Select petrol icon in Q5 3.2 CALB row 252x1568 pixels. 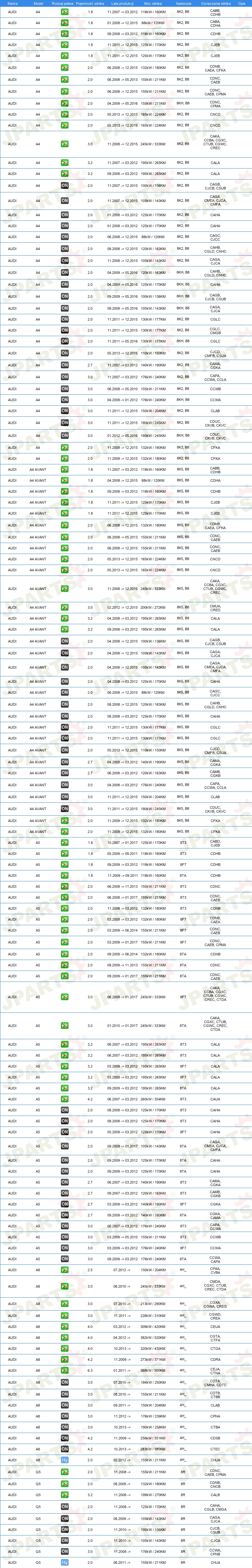[64, 1494]
